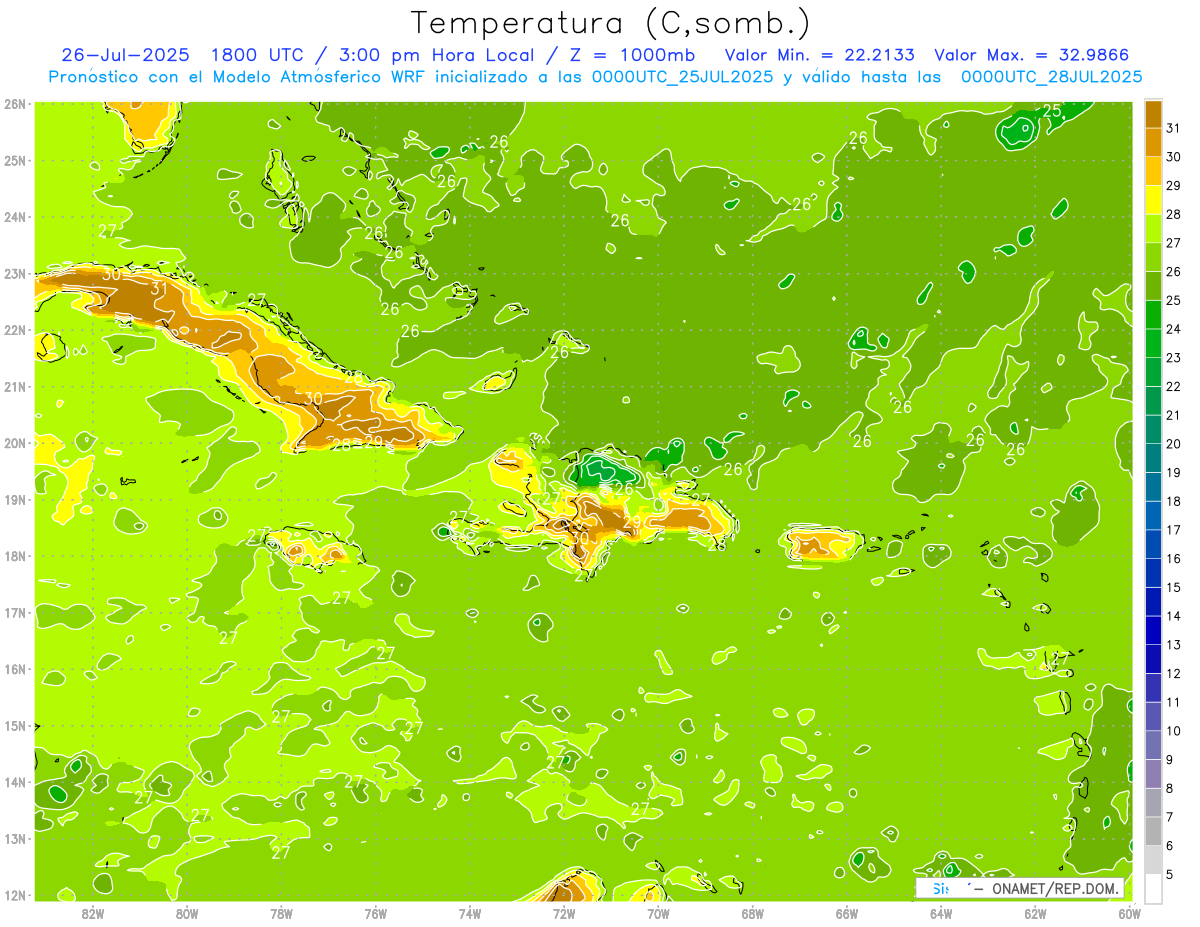Click the "31" contour label over western Cuba
The image size is (1200, 927).
point(159,288)
